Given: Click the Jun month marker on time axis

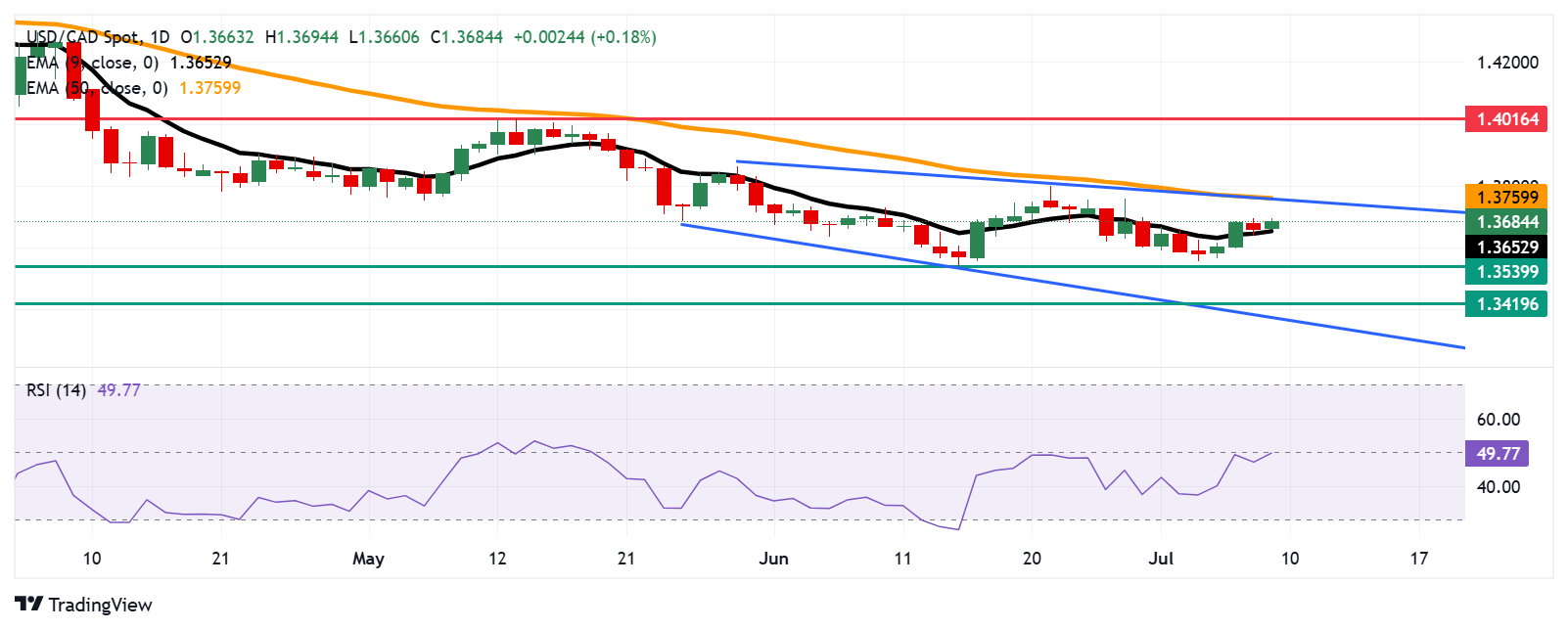Looking at the screenshot, I should (x=773, y=559).
